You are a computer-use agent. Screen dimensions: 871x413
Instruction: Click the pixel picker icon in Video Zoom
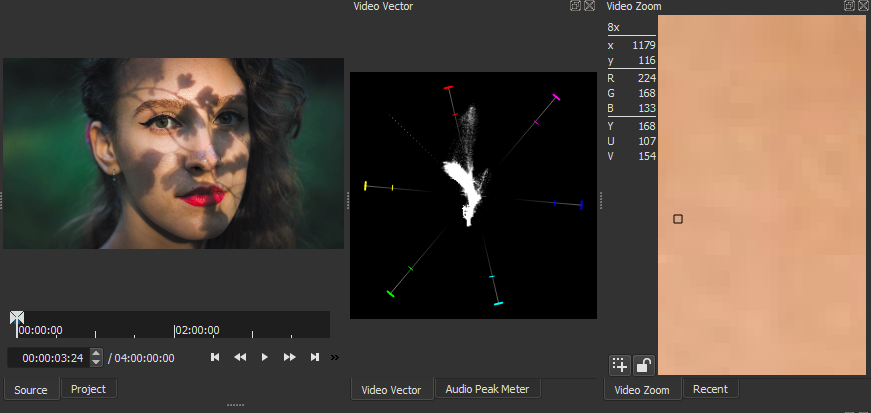tap(619, 365)
